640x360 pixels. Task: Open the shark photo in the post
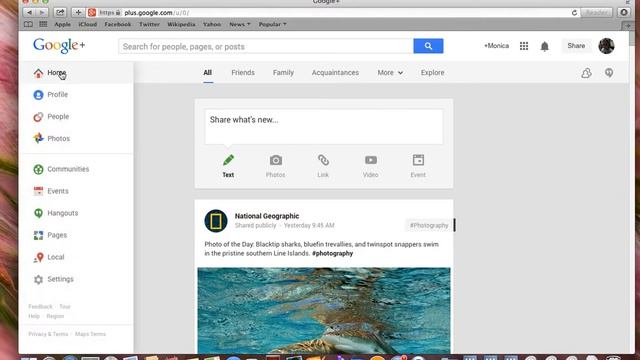click(x=324, y=311)
